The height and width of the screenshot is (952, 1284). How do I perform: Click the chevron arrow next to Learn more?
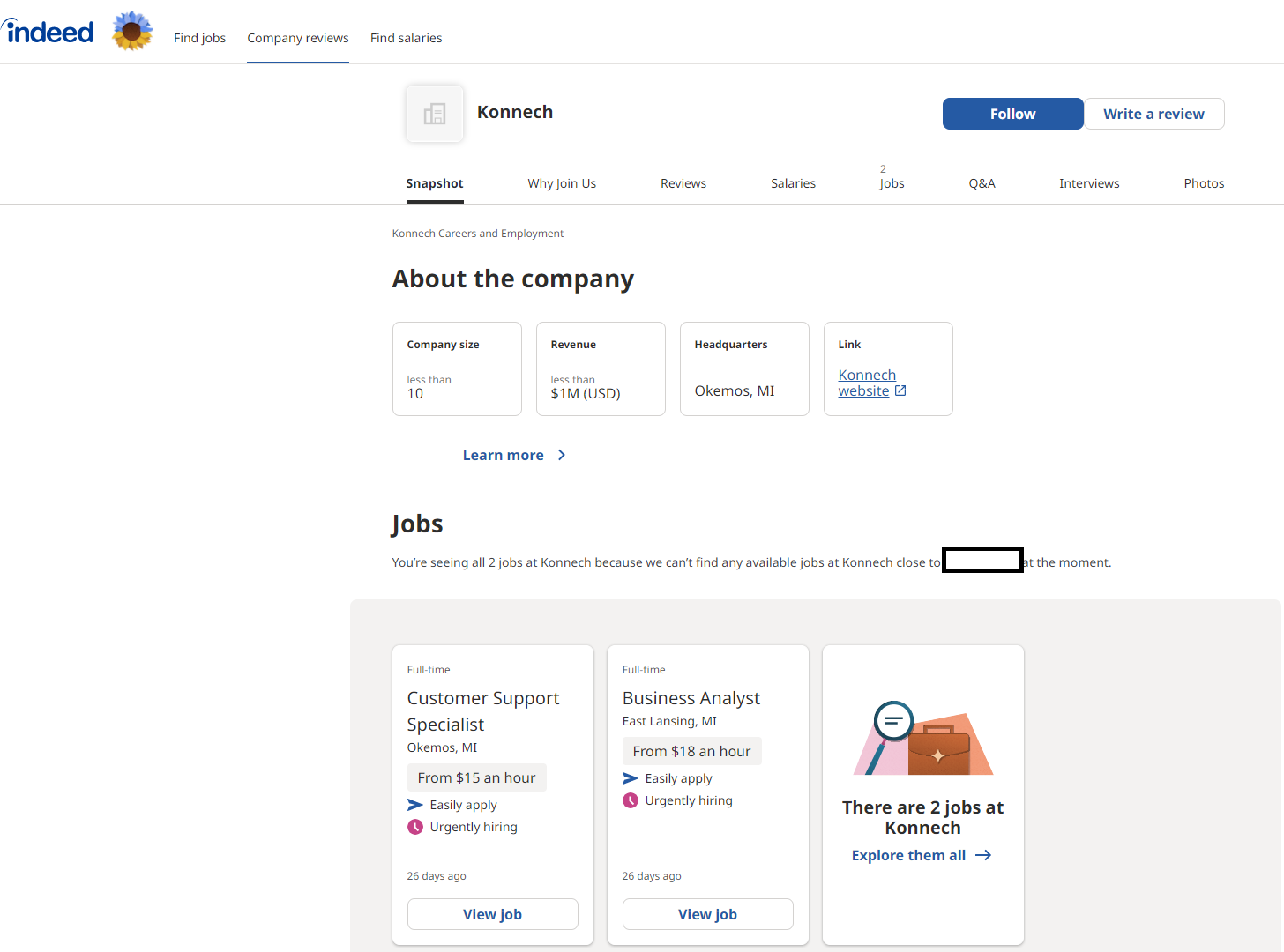pos(562,455)
